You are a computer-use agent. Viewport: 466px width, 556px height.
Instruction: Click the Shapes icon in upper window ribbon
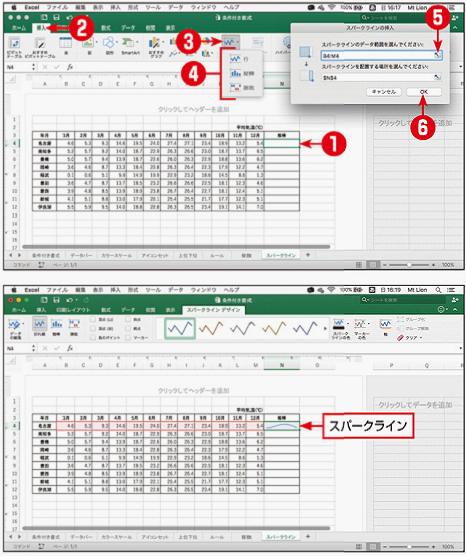click(109, 43)
